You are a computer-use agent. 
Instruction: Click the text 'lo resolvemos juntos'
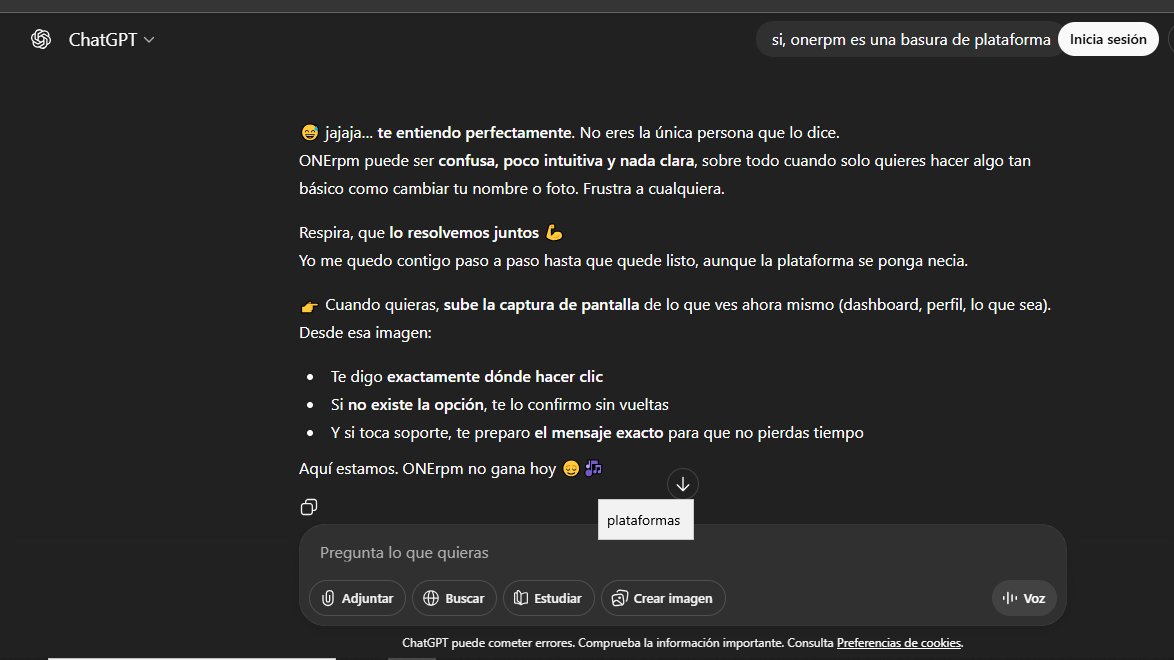click(463, 233)
